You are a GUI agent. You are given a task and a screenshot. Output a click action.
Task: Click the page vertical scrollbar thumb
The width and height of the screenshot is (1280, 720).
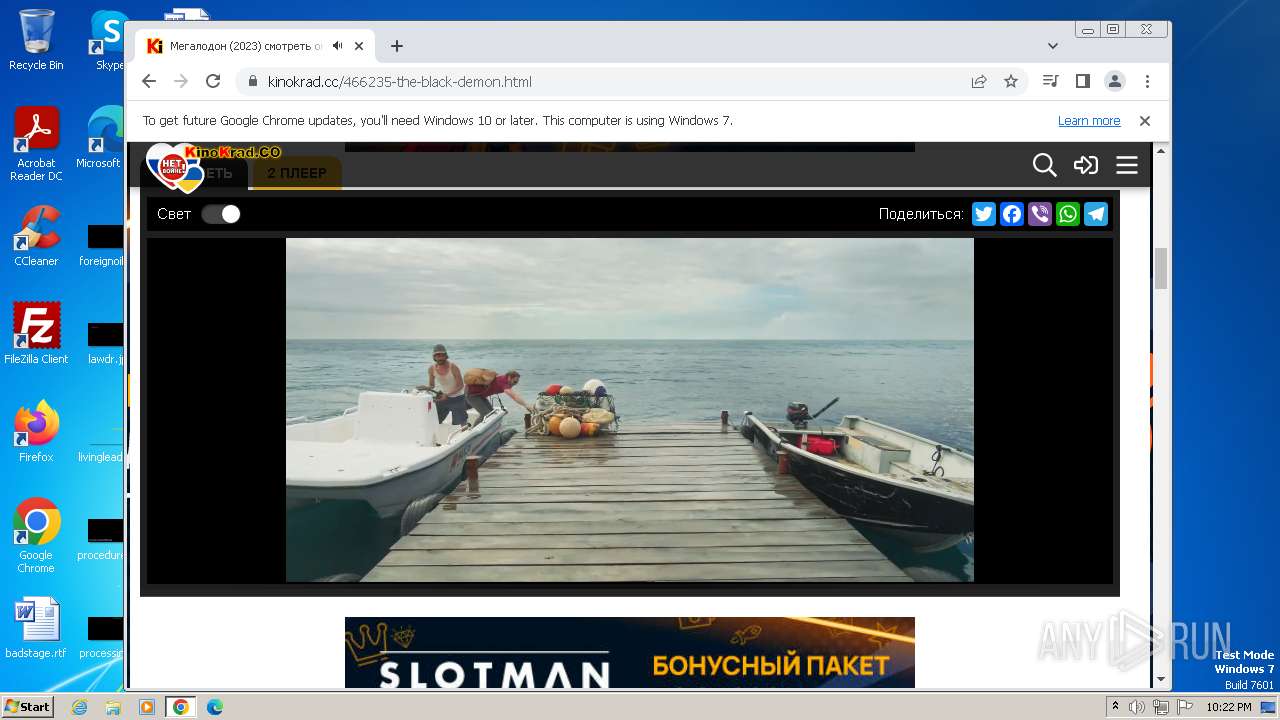click(x=1161, y=268)
